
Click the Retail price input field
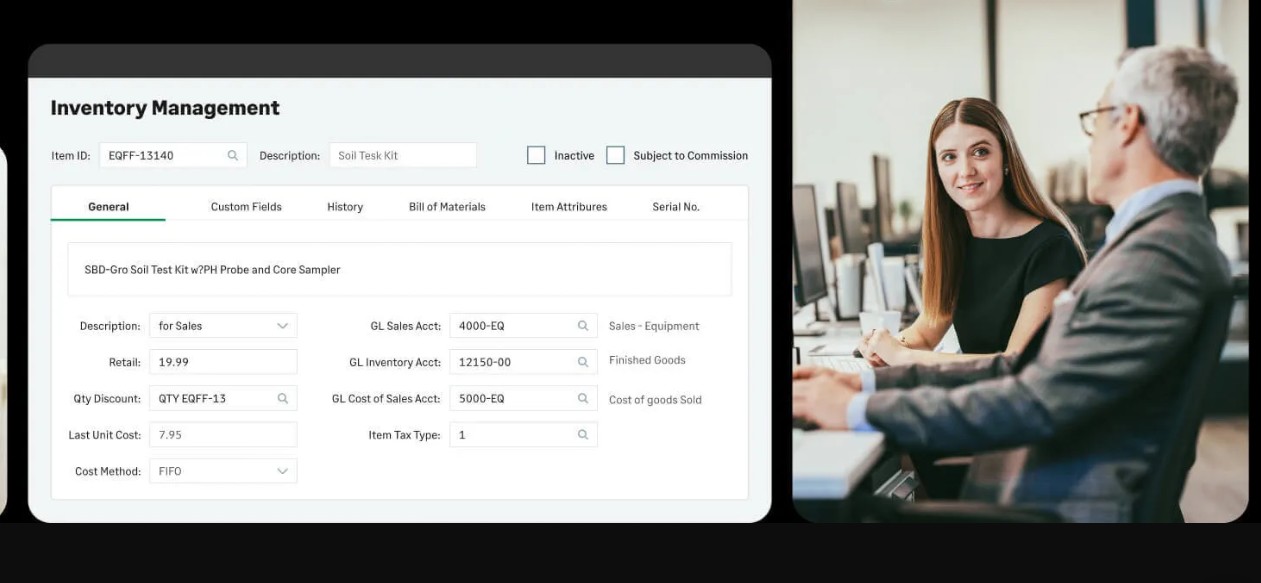pos(222,362)
